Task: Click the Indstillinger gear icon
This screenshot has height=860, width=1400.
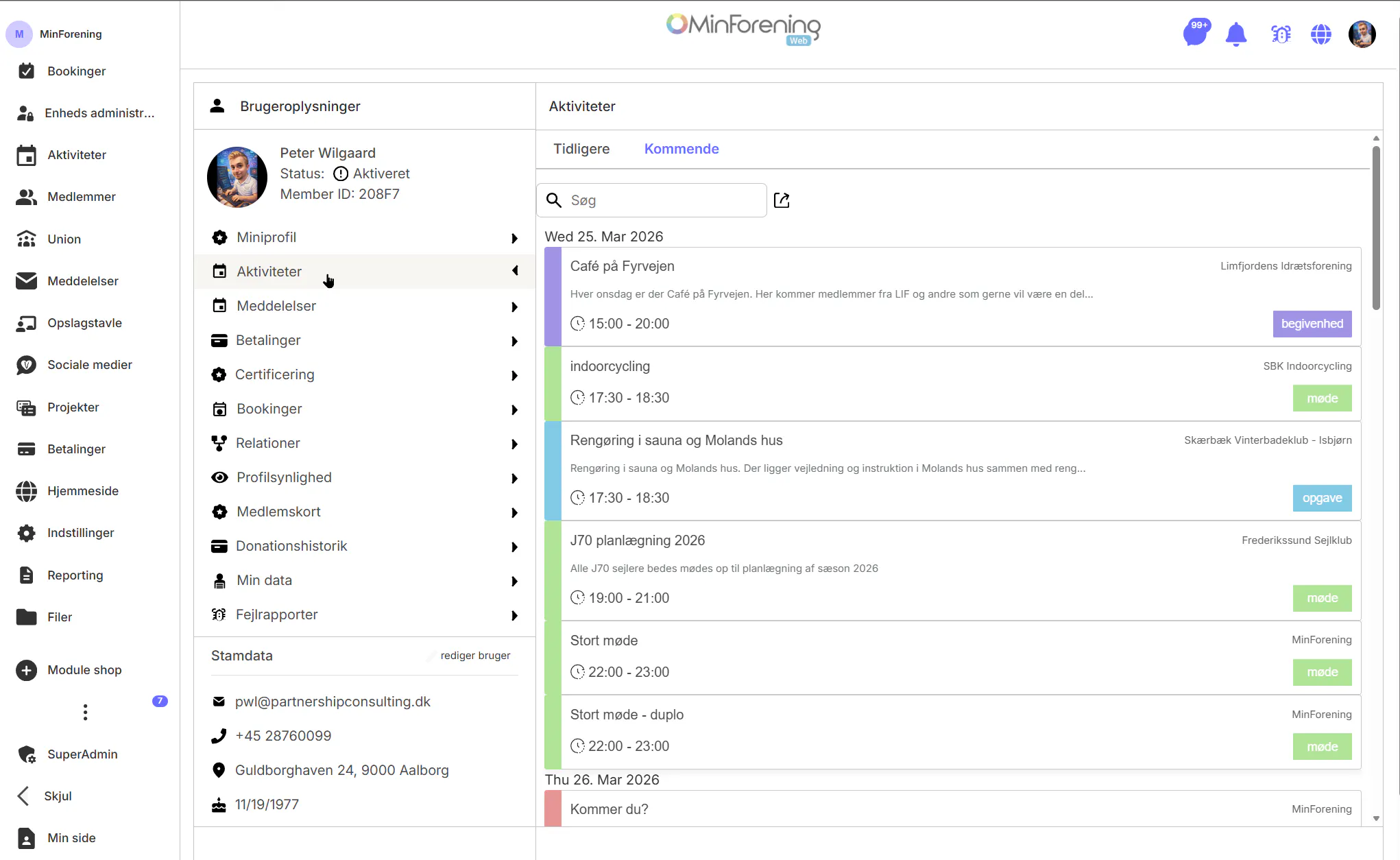Action: [26, 533]
